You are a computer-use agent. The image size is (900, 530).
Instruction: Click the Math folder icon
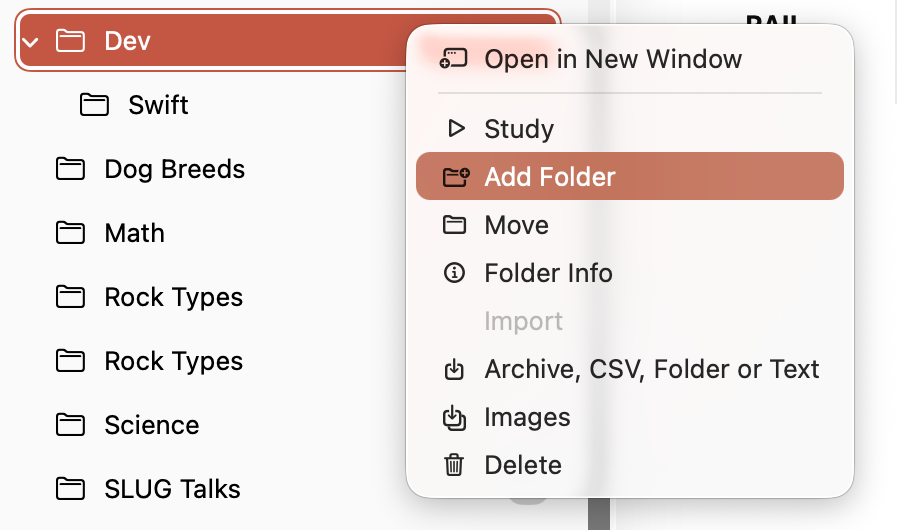click(70, 233)
